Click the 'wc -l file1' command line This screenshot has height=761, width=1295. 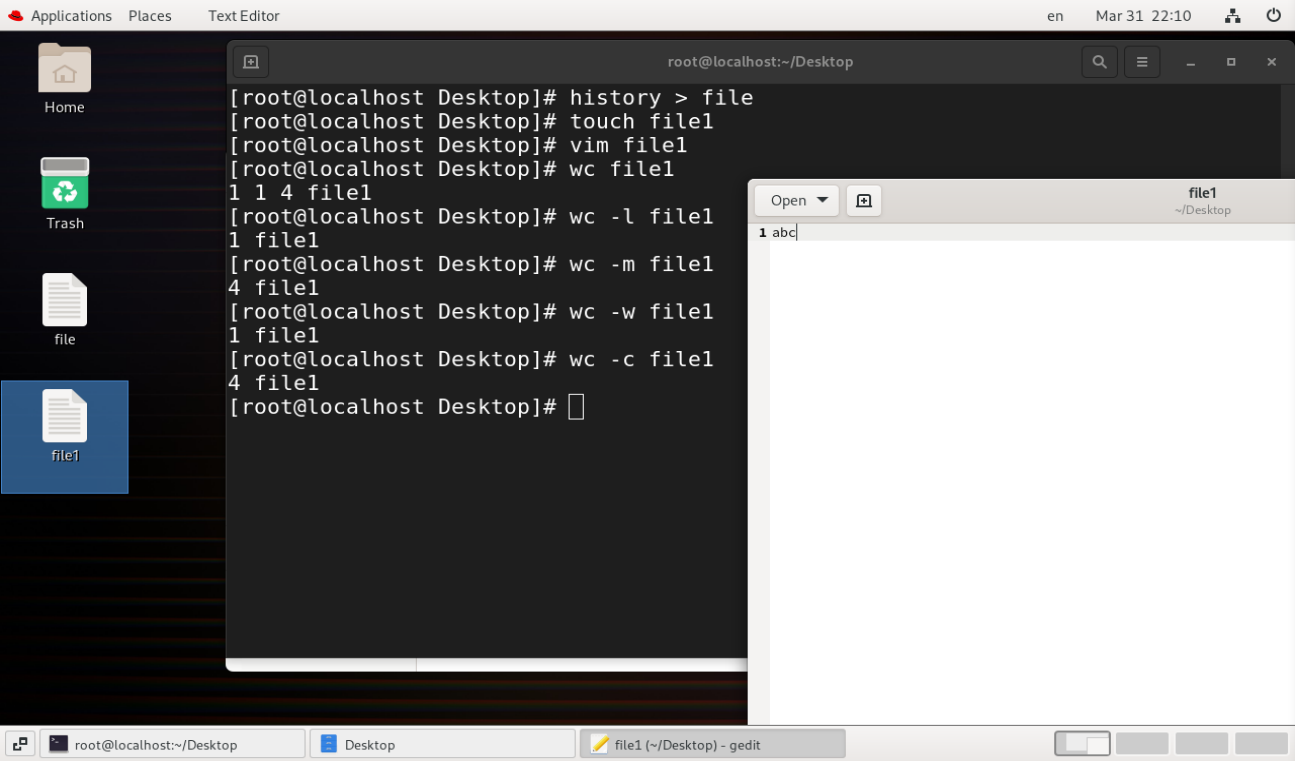pos(471,217)
